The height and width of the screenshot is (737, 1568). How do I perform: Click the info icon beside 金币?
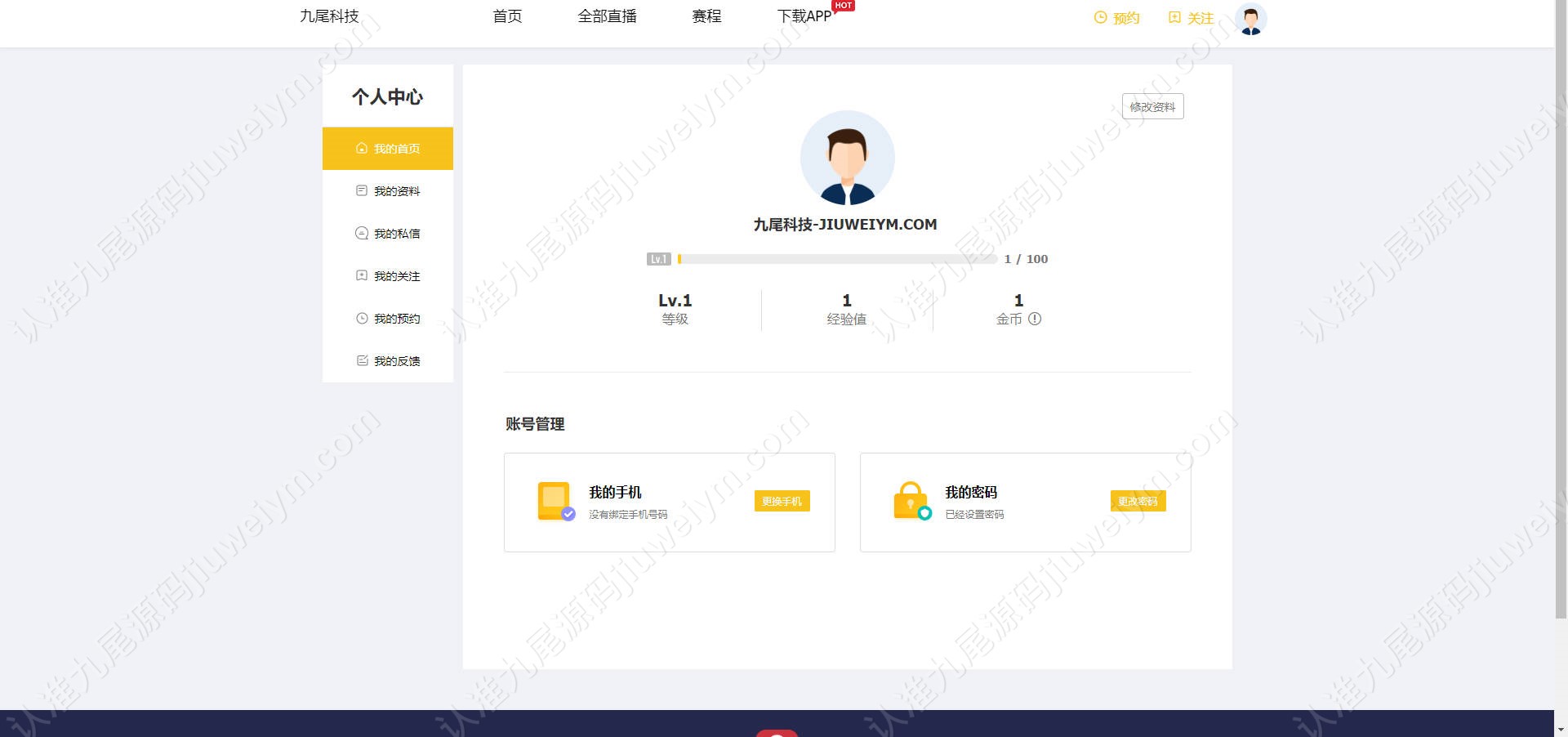click(1035, 319)
